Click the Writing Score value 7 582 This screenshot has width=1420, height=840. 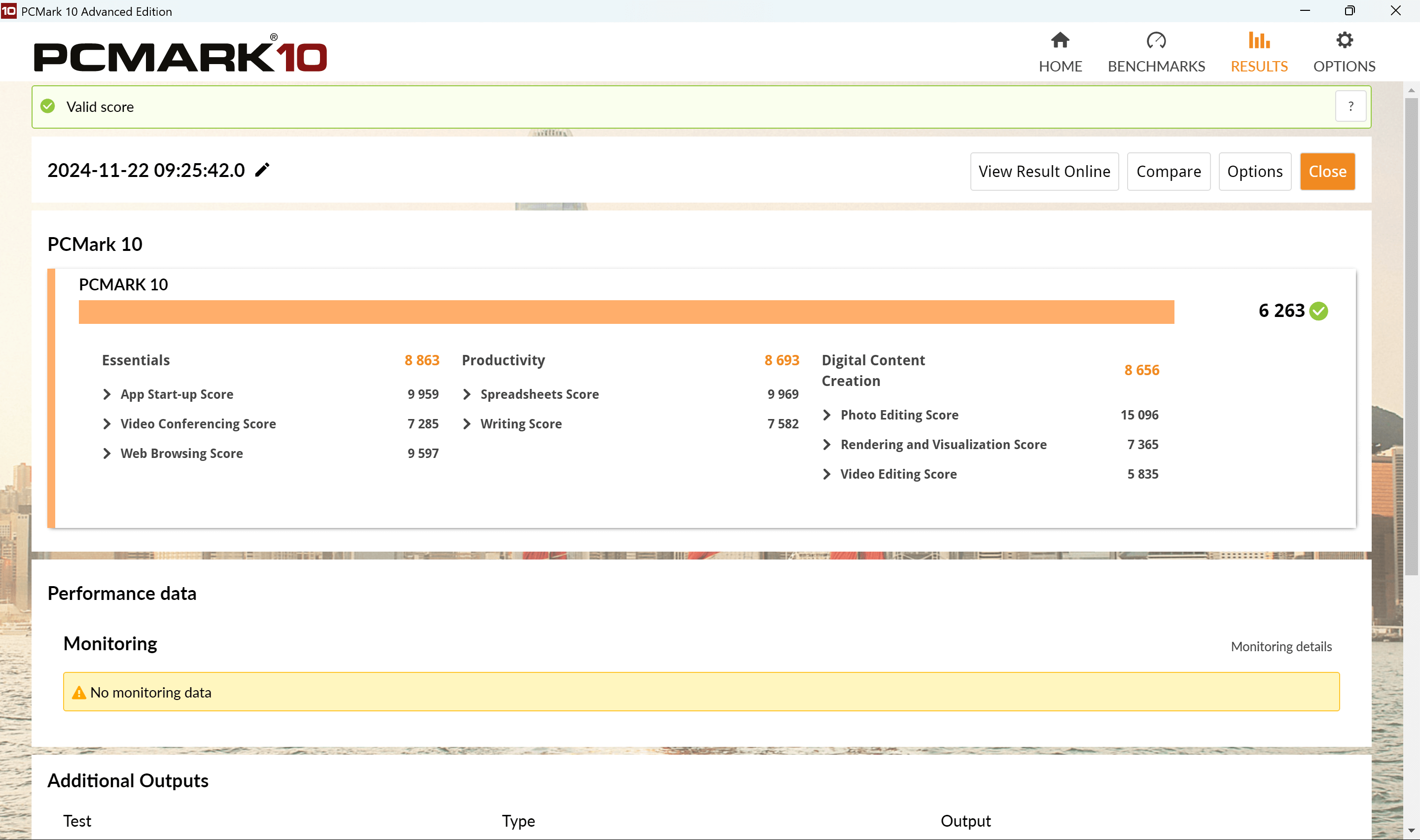point(783,423)
